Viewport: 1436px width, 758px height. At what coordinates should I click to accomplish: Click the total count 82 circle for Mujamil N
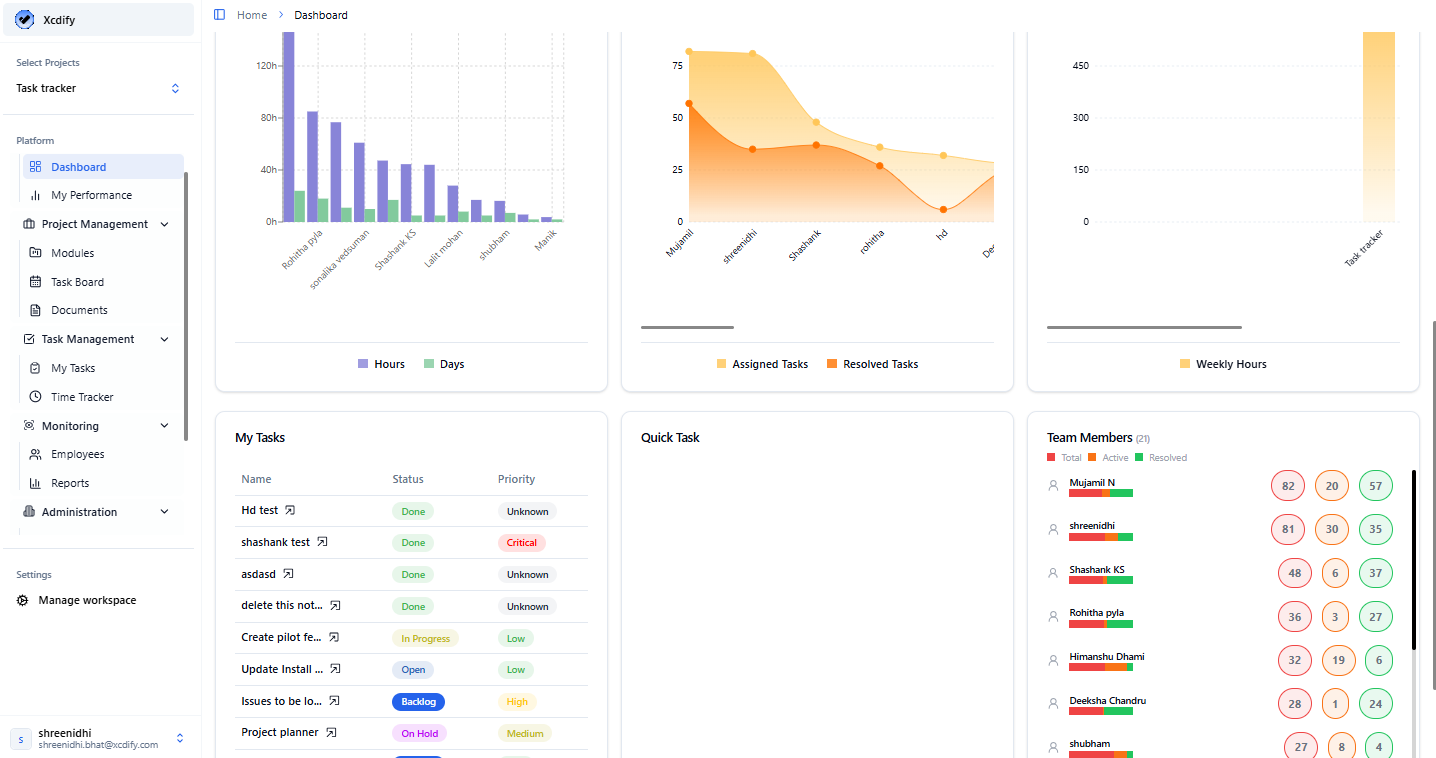[x=1287, y=487]
